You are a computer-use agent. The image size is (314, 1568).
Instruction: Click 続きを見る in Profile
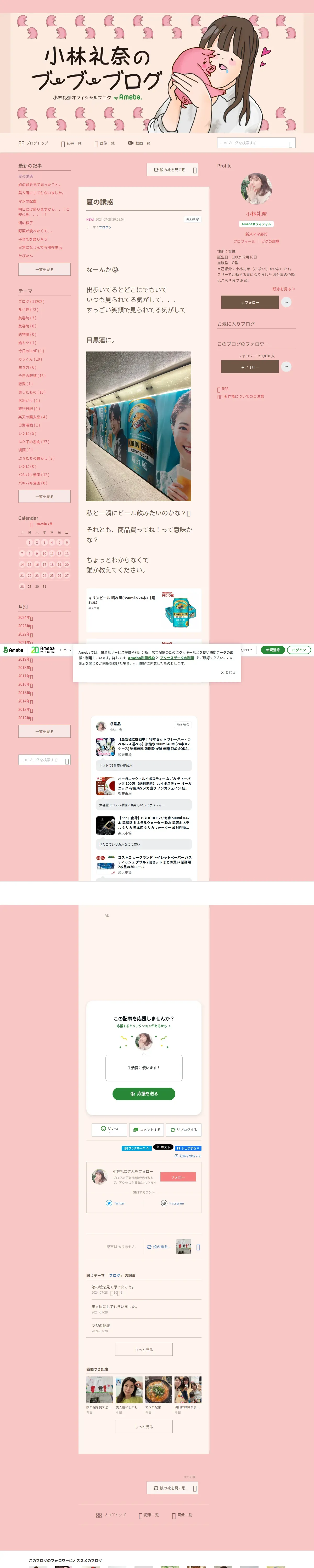(x=284, y=289)
